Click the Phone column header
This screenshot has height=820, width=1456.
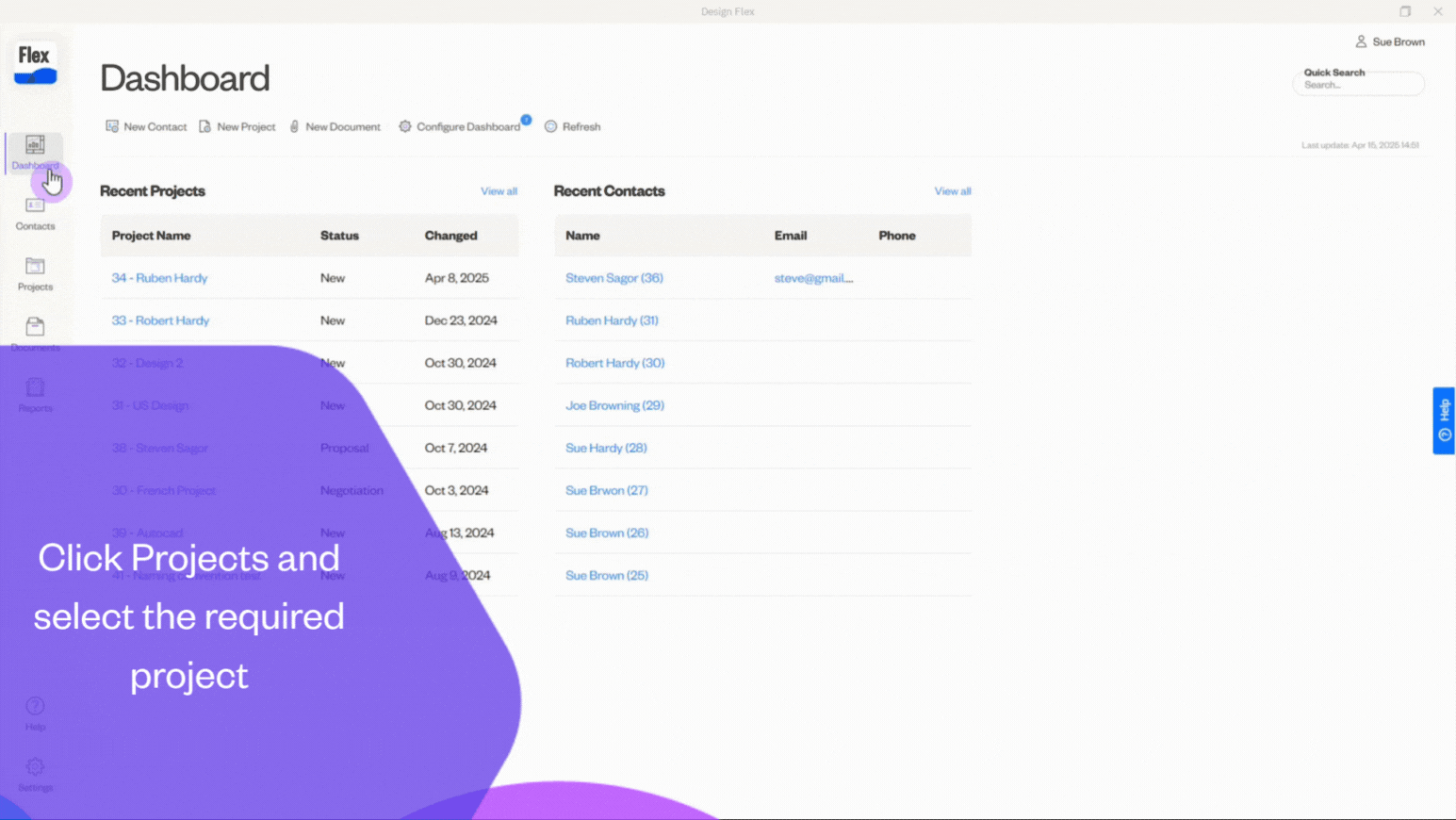point(897,236)
